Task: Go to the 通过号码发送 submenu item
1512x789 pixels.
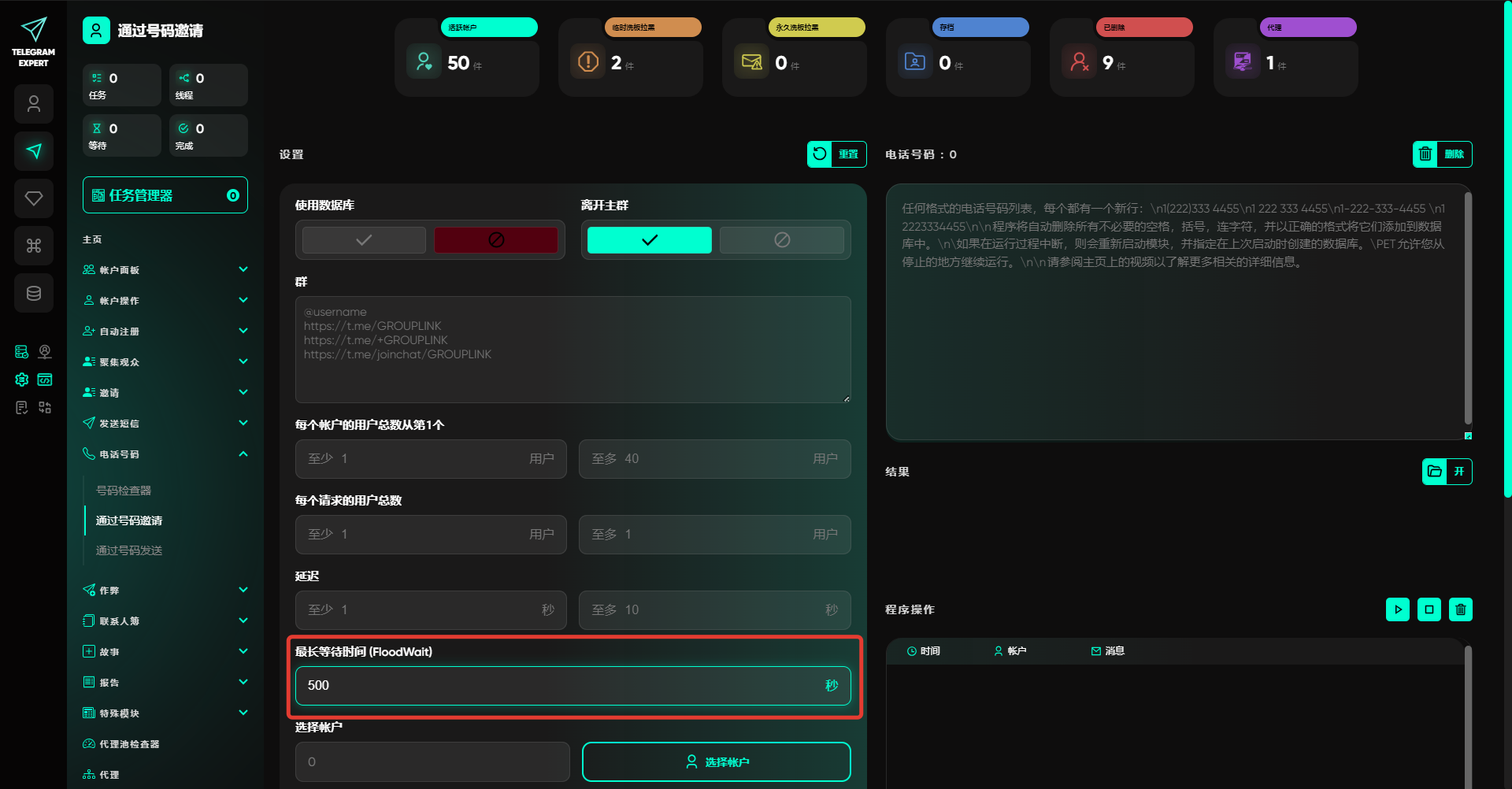Action: (129, 550)
